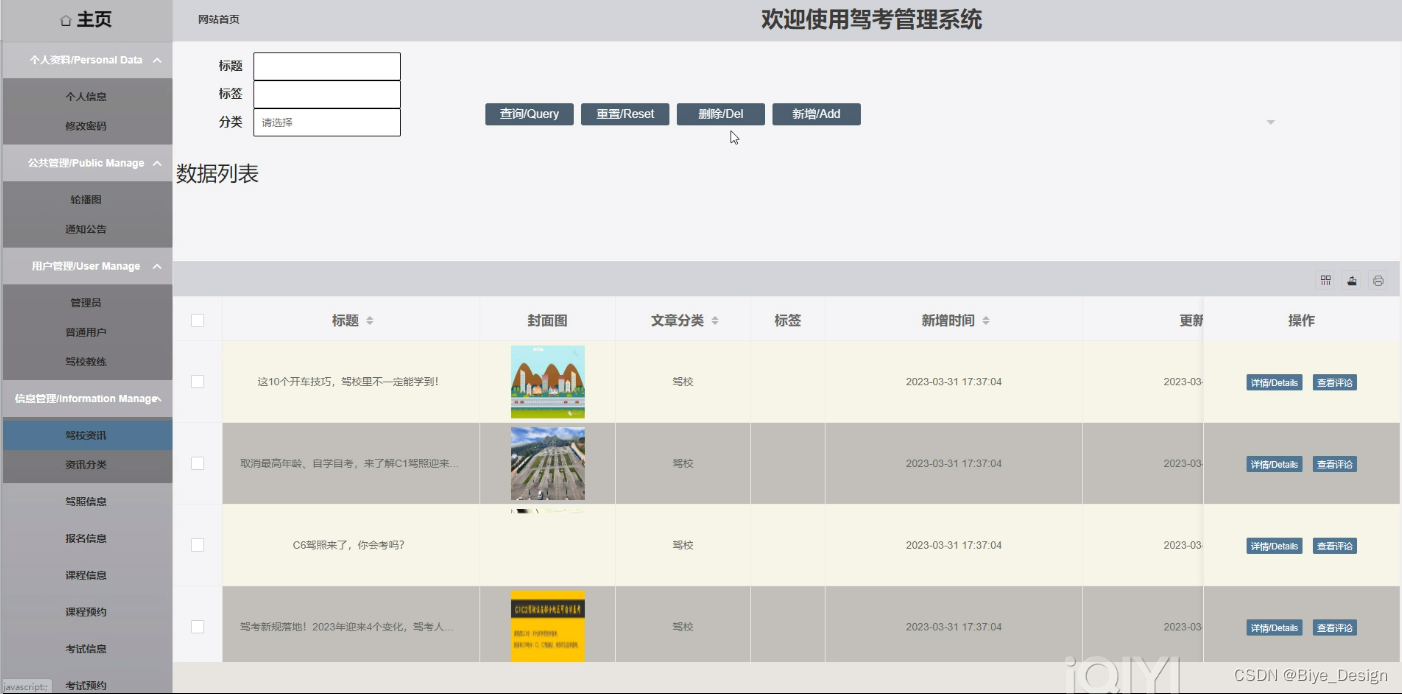Viewport: 1402px width, 694px height.
Task: Open the 分类 请选择 dropdown
Action: (327, 122)
